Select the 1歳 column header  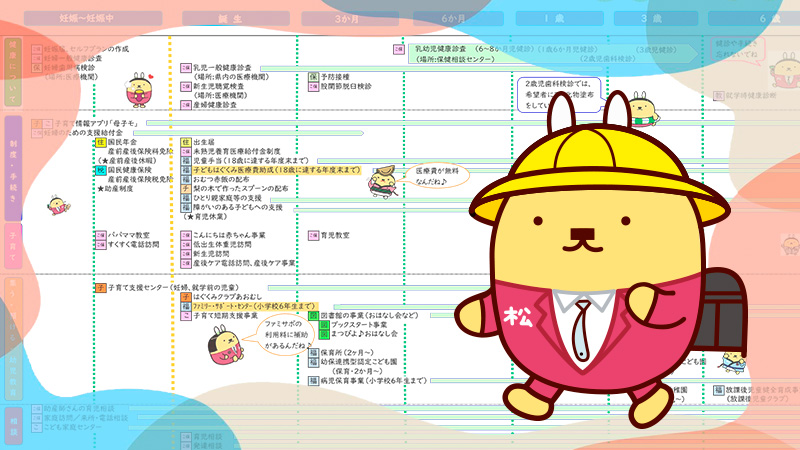click(x=560, y=18)
